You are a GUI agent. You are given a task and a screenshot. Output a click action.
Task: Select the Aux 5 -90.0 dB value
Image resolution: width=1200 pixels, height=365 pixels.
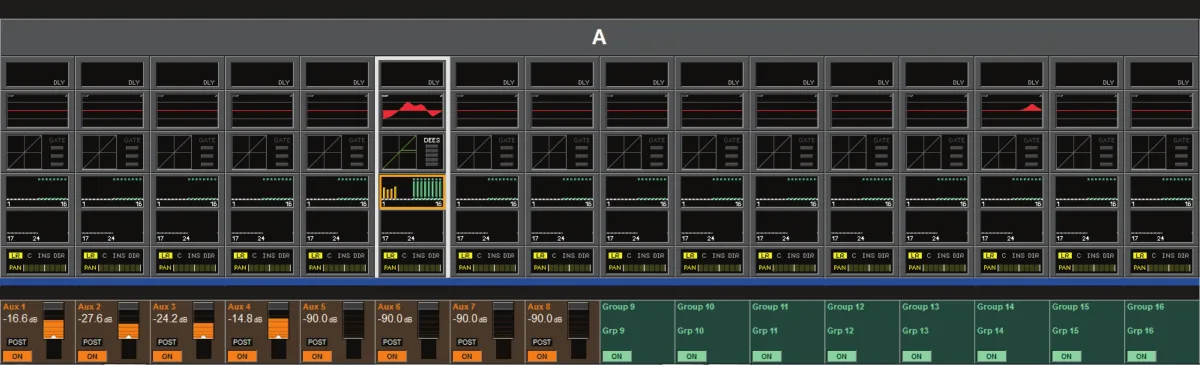320,319
